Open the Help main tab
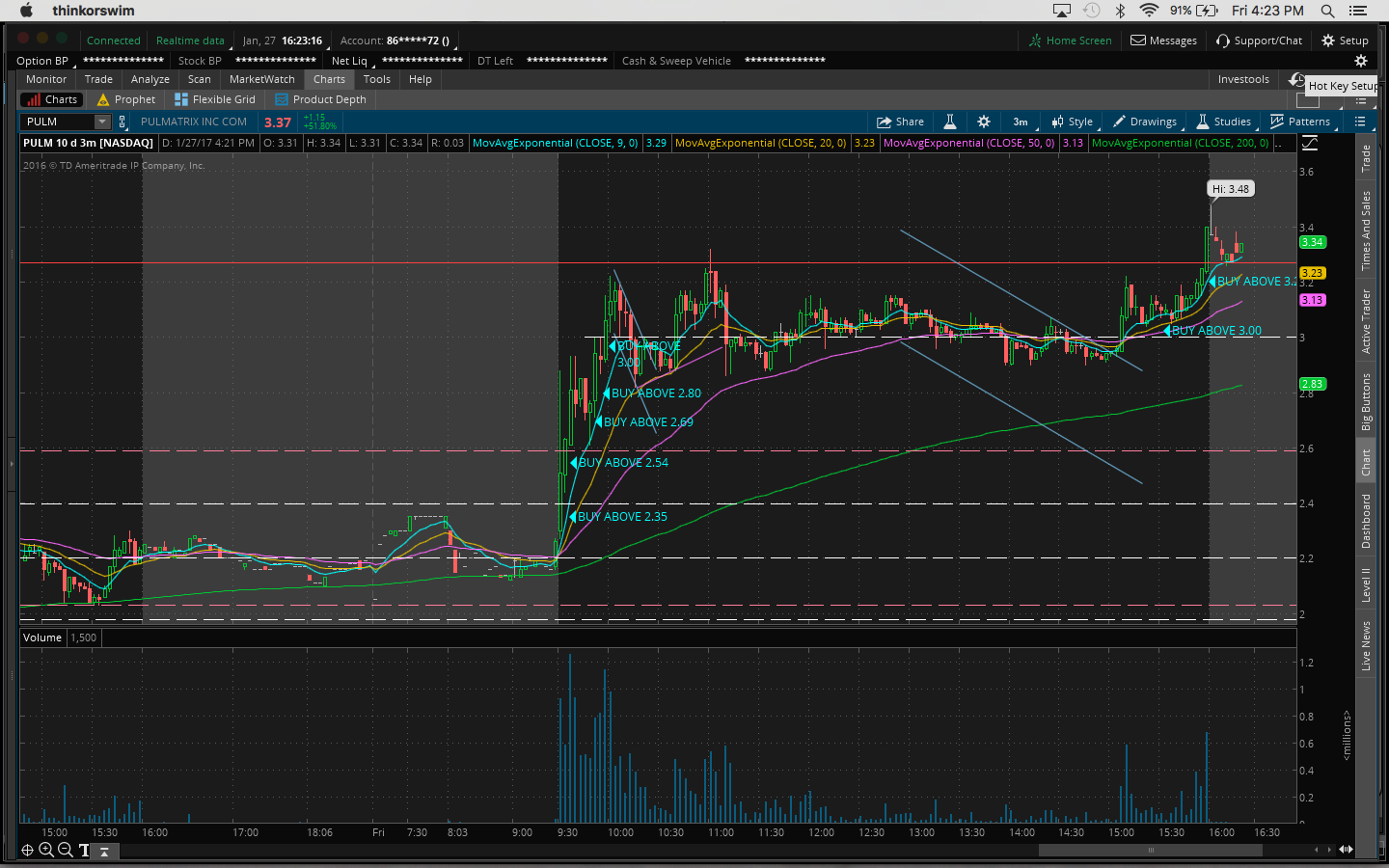This screenshot has height=868, width=1389. [421, 79]
